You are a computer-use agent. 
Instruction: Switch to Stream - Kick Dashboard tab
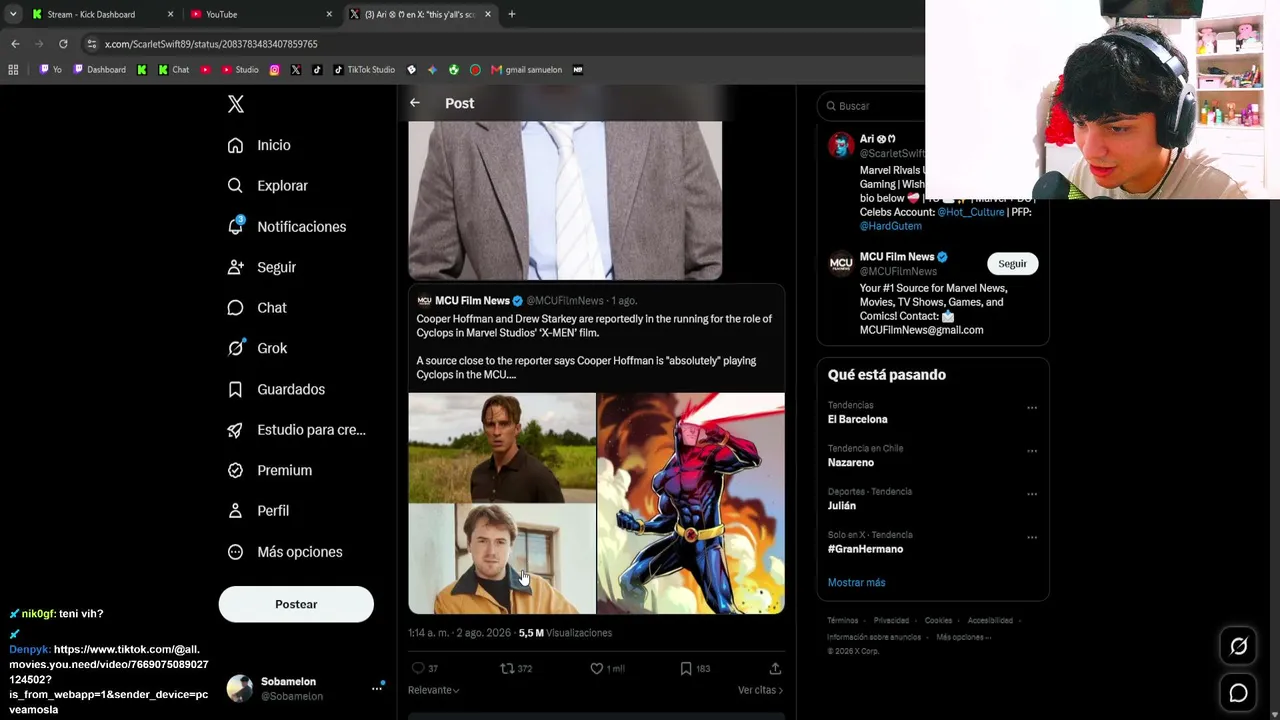(102, 14)
